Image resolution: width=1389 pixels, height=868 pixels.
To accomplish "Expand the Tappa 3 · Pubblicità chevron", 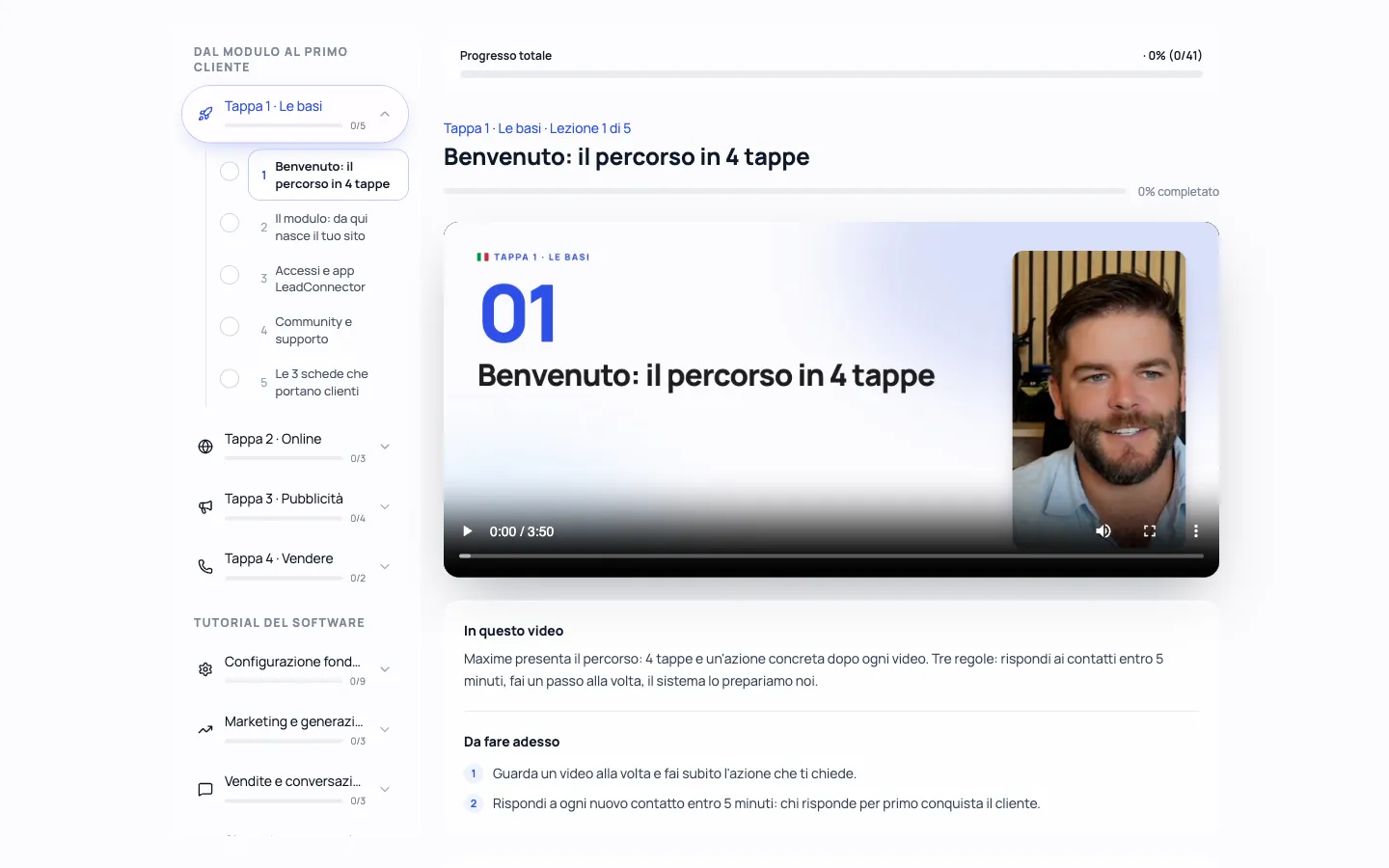I will (x=385, y=506).
